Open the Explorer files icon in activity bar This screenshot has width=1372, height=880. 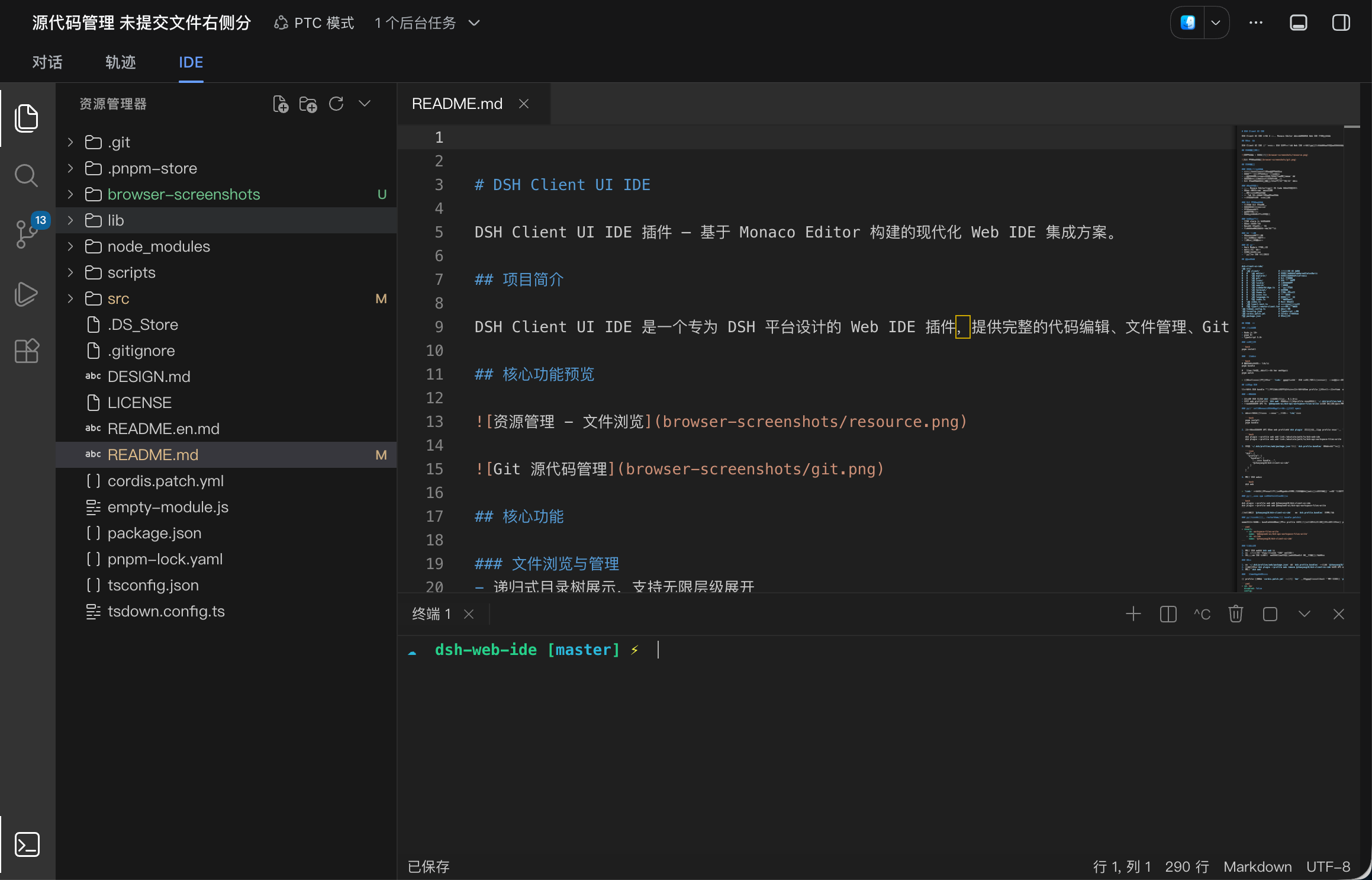27,118
